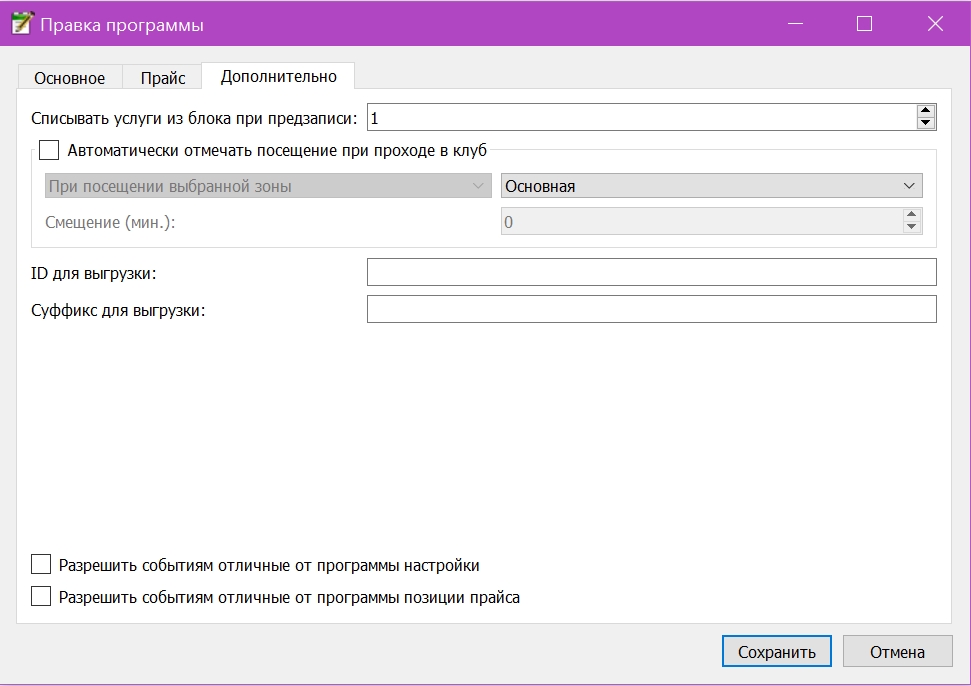Screen dimensions: 971x686
Task: Click the Правка программы window icon
Action: point(21,24)
